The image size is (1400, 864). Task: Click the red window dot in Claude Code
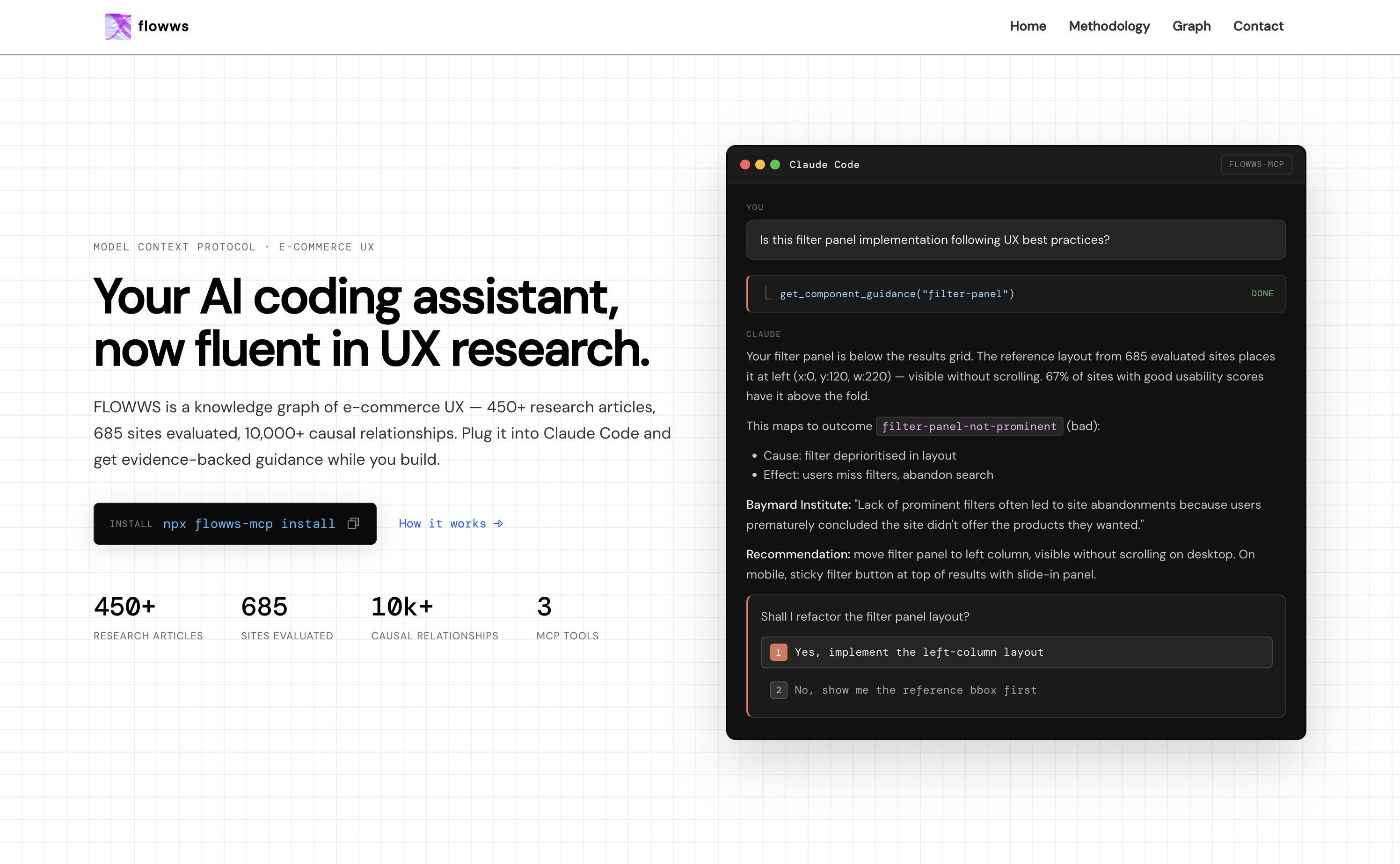pos(745,165)
